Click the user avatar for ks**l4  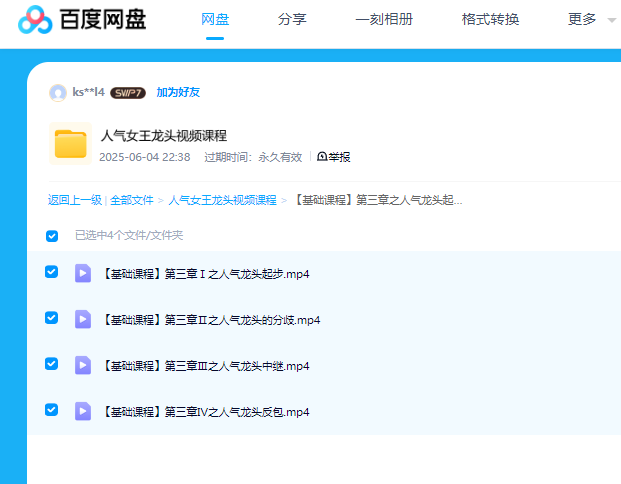coord(58,93)
